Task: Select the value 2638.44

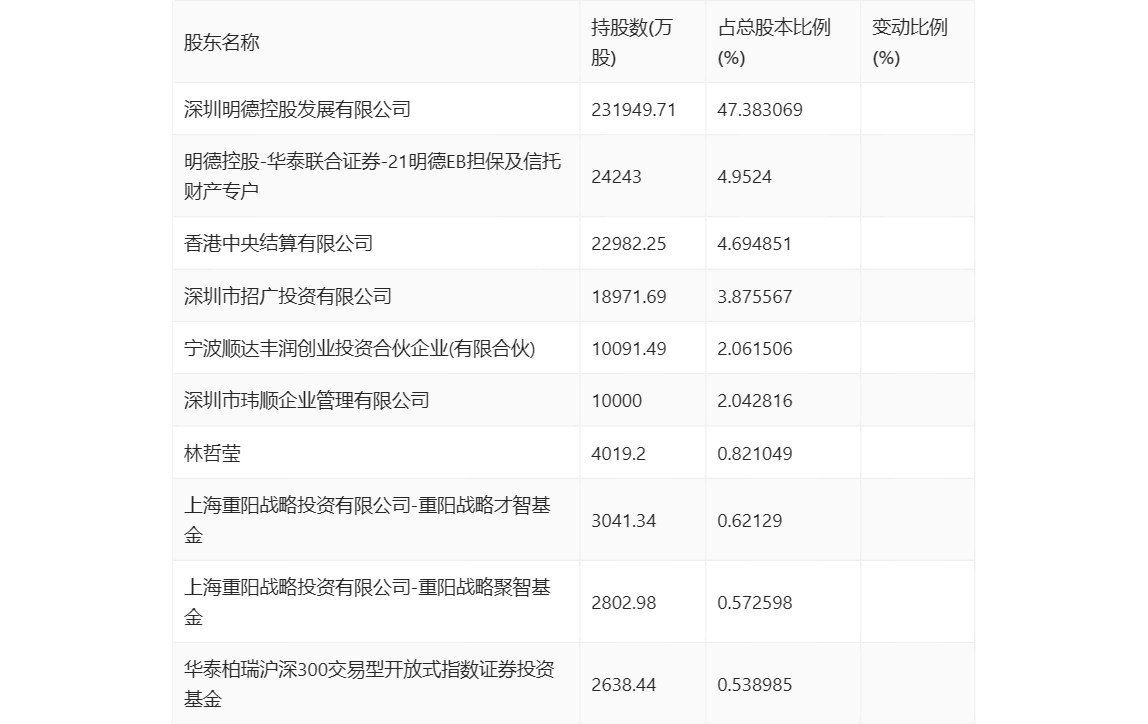Action: click(624, 684)
